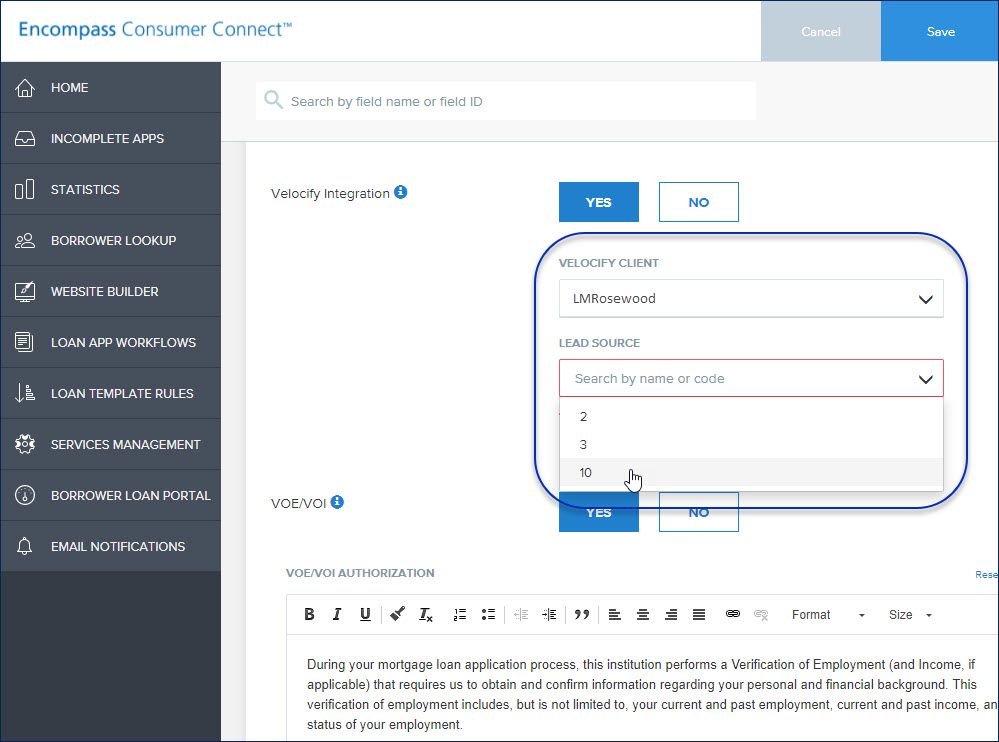Open Statistics page

click(x=110, y=189)
